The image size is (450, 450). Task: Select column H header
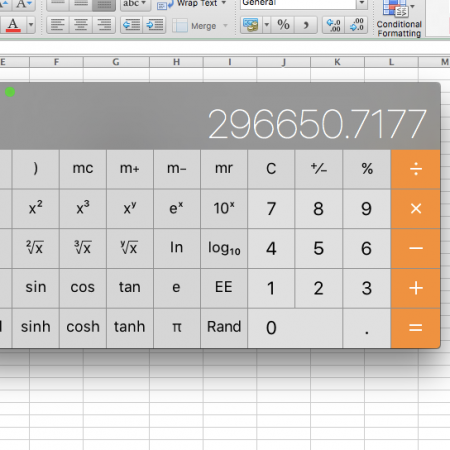176,62
